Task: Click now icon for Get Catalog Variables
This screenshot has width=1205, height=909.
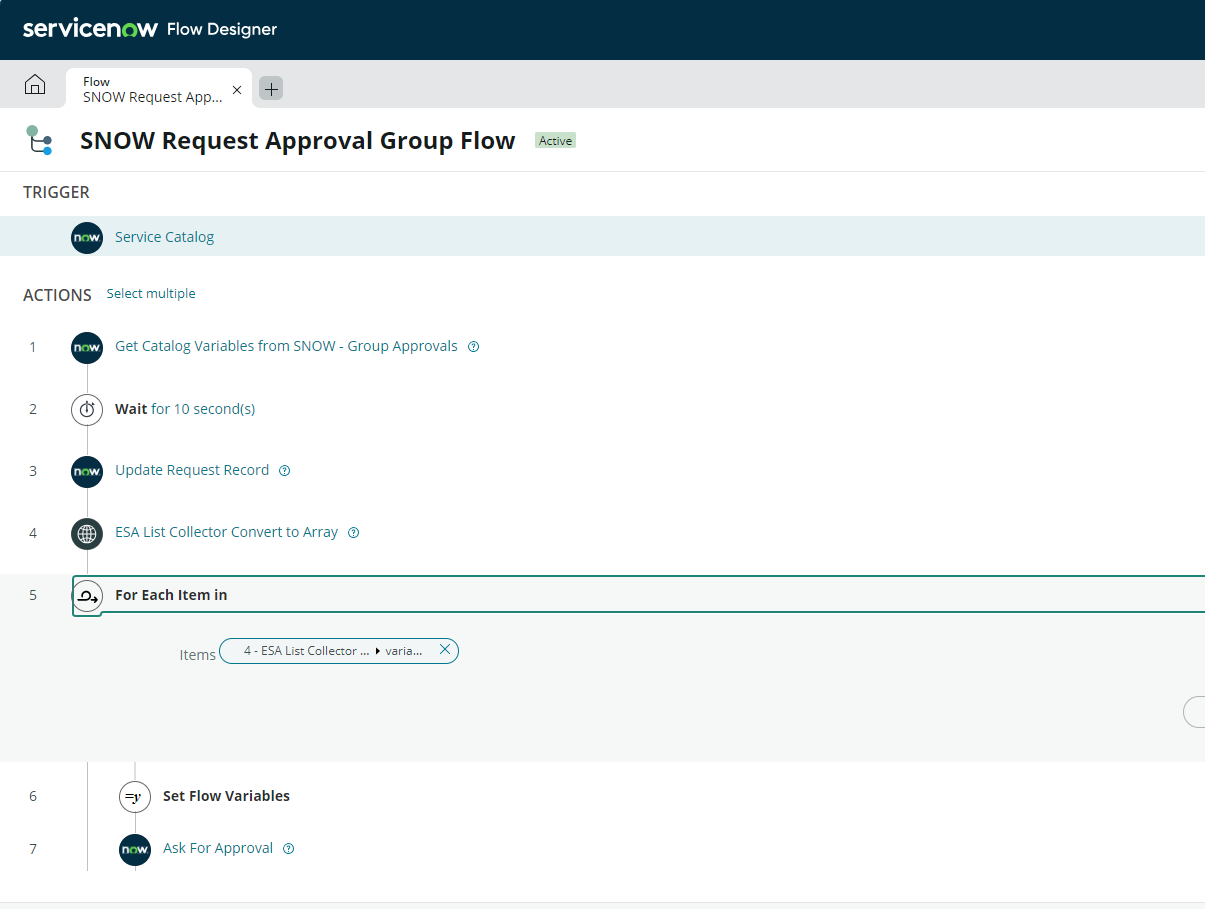Action: point(87,347)
